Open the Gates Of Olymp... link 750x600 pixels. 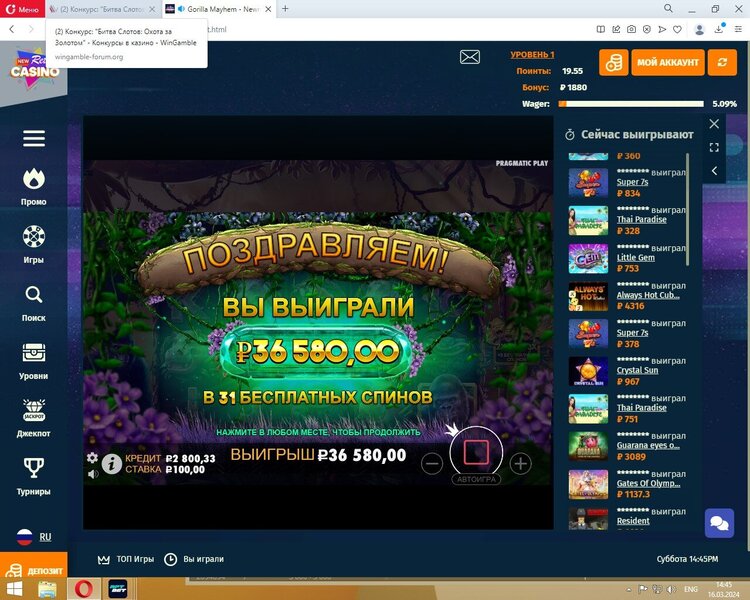648,483
